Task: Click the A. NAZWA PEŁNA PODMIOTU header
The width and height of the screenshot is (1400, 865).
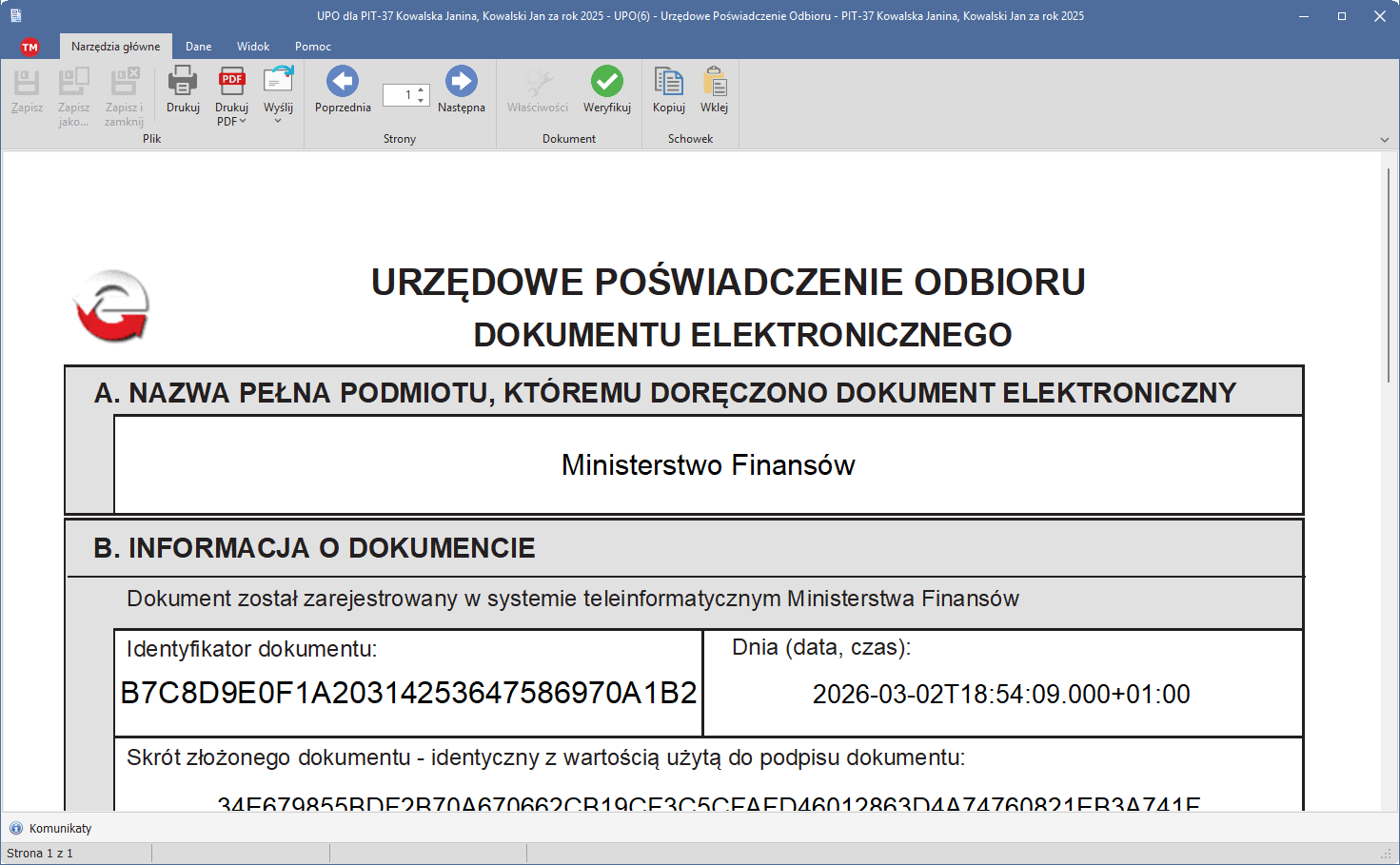Action: pos(665,393)
